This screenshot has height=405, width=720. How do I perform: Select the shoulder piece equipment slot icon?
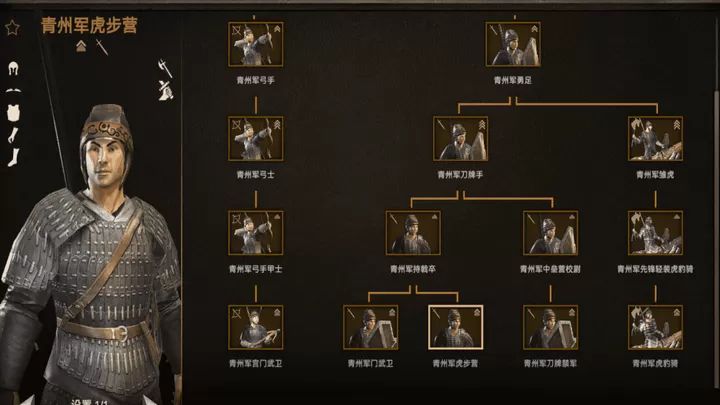point(13,91)
